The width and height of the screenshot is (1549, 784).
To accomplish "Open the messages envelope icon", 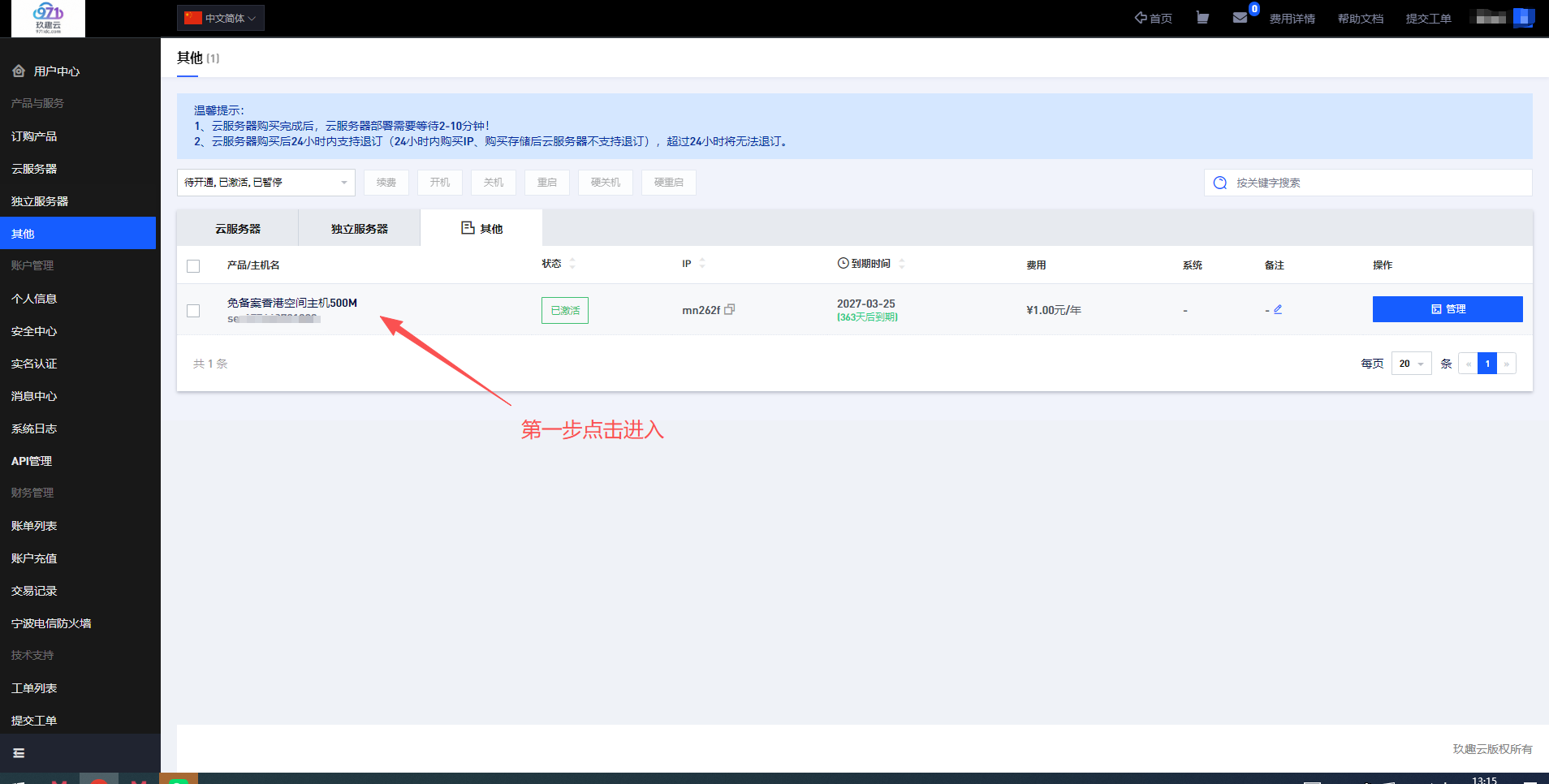I will [x=1240, y=18].
